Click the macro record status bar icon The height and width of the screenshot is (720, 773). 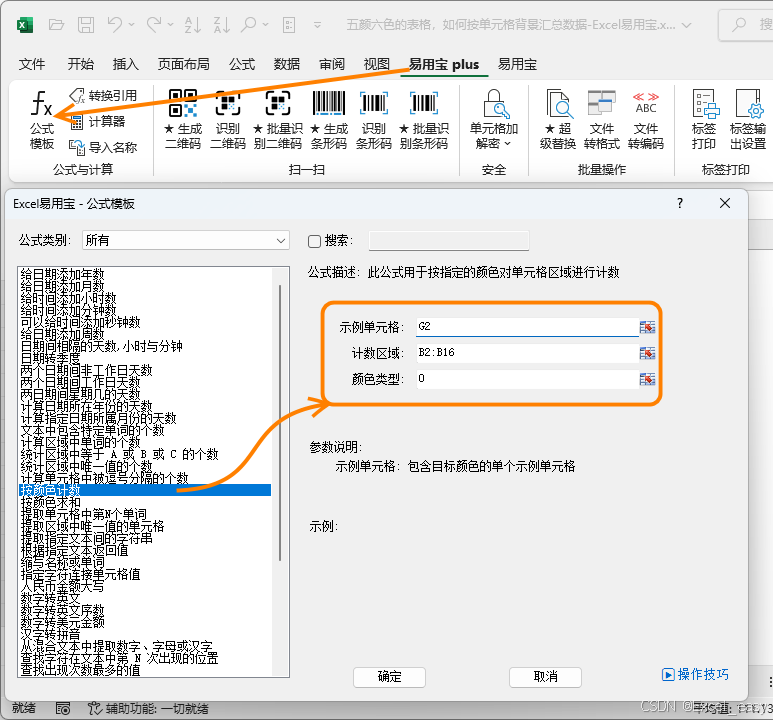63,709
